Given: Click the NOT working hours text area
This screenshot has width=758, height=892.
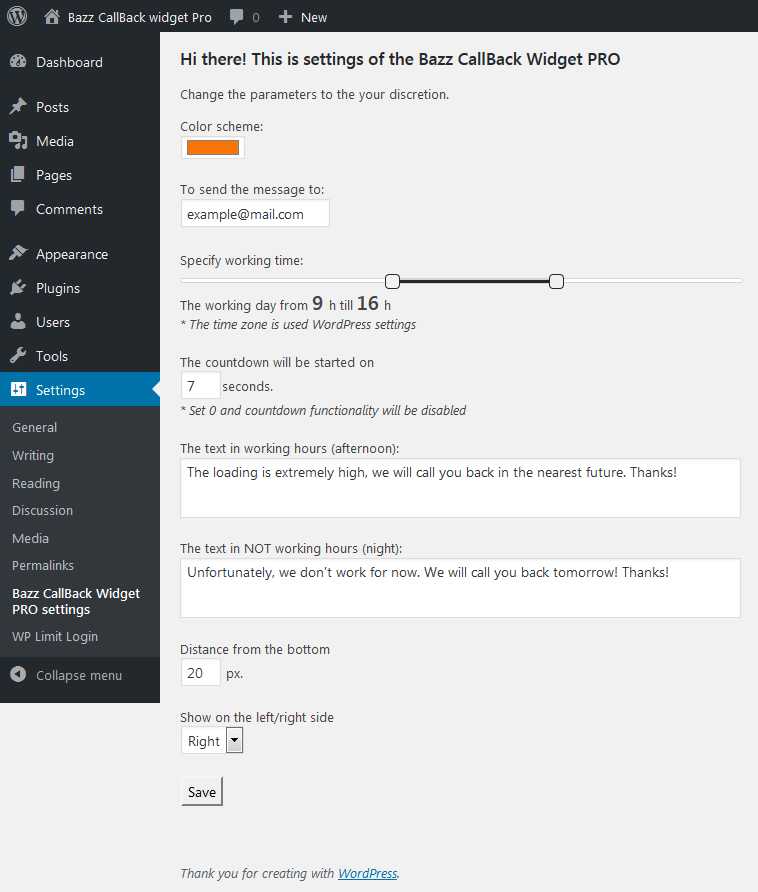Looking at the screenshot, I should 460,588.
